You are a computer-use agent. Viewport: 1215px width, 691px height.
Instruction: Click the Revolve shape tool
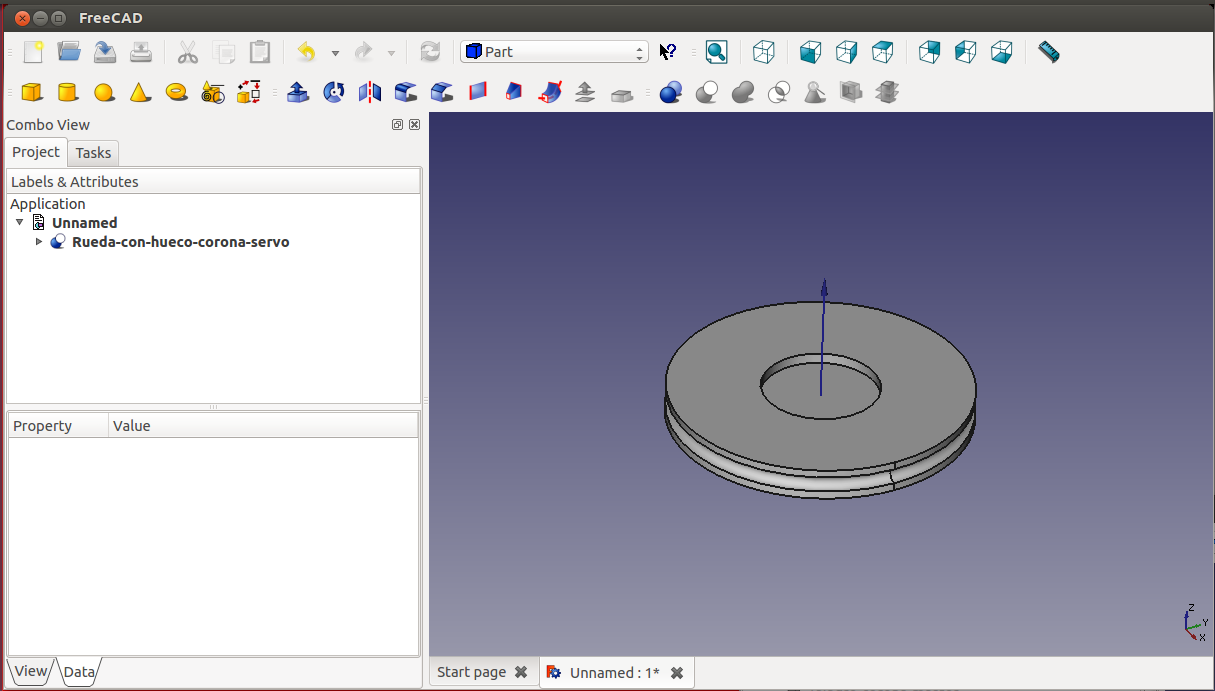(x=334, y=93)
